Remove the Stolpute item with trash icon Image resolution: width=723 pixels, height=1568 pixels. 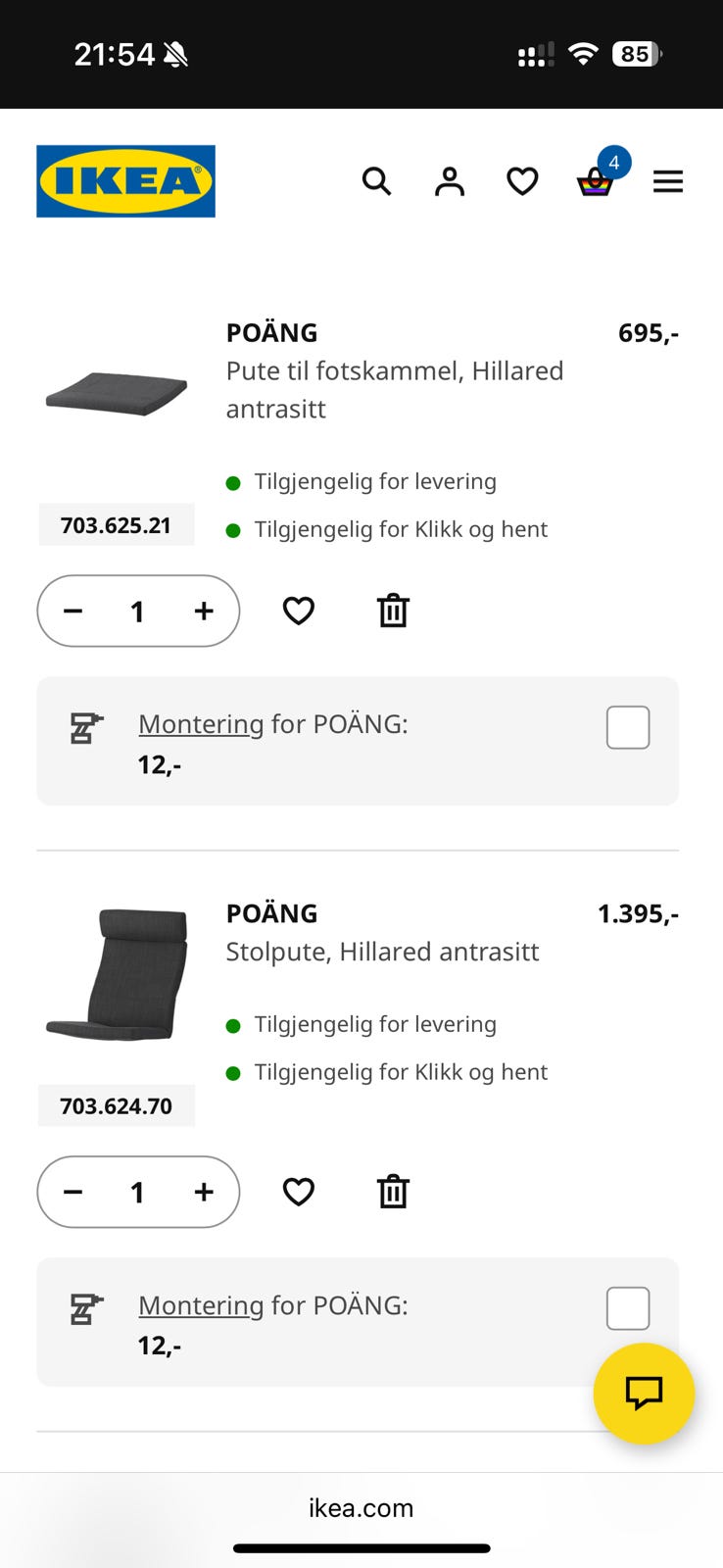(x=393, y=1192)
